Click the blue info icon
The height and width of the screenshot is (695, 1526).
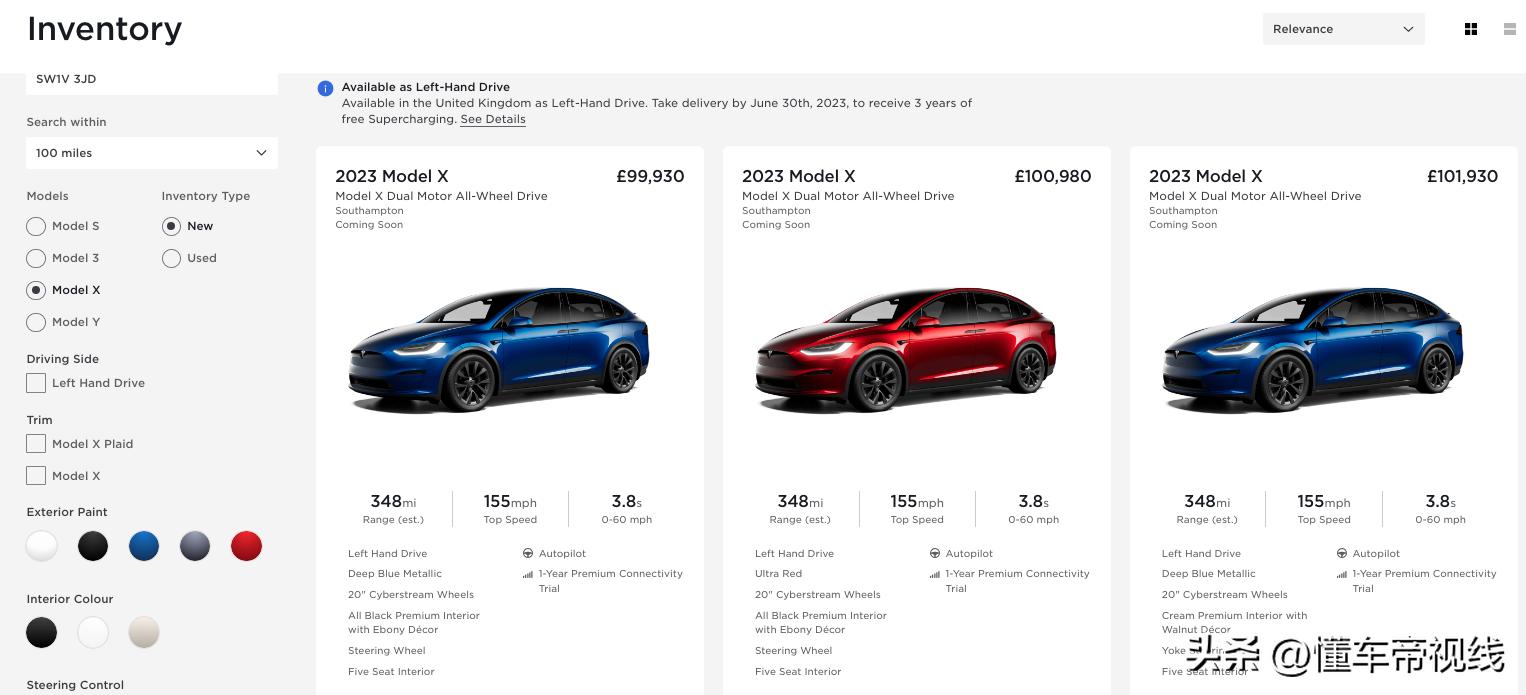pos(325,88)
